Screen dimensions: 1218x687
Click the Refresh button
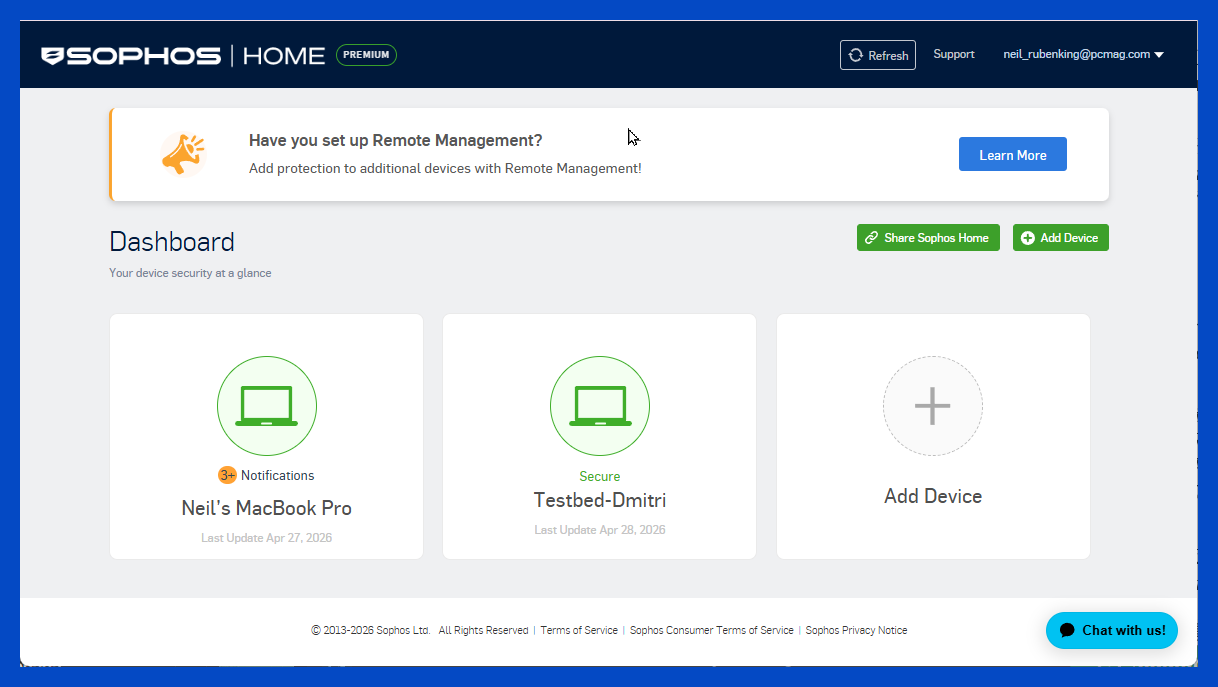(878, 55)
